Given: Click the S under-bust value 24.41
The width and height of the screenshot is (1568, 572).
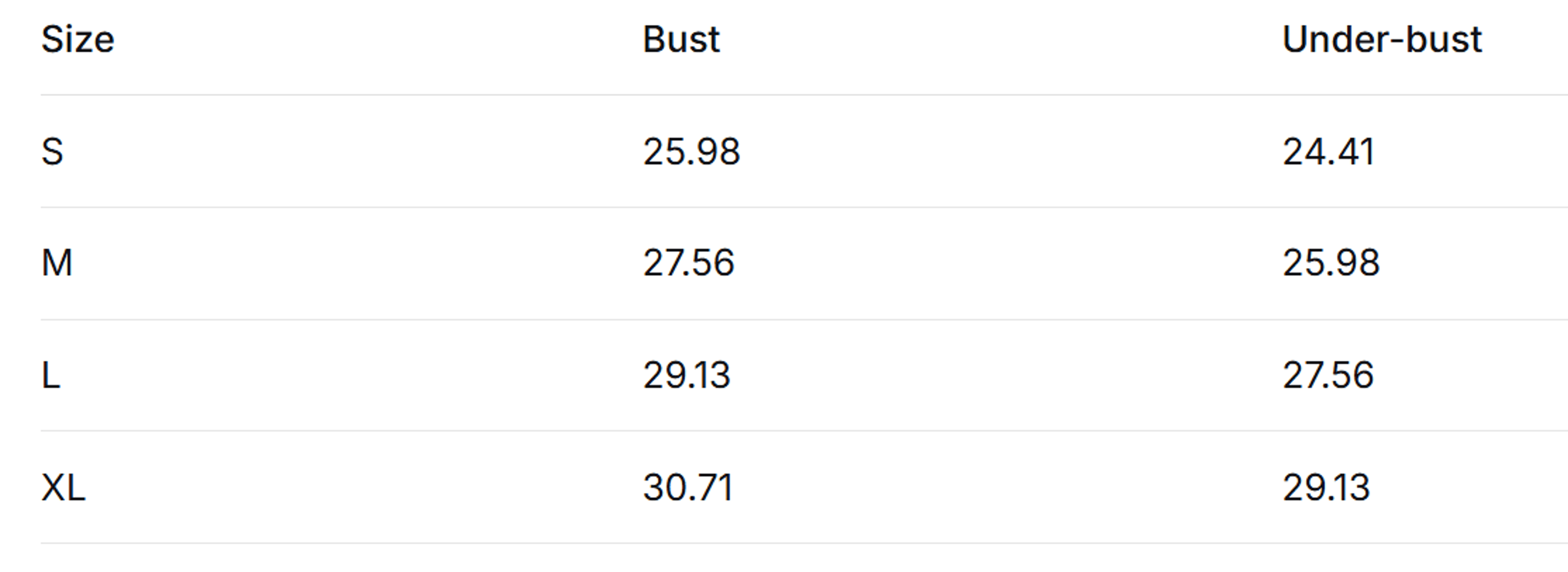Looking at the screenshot, I should point(1328,151).
